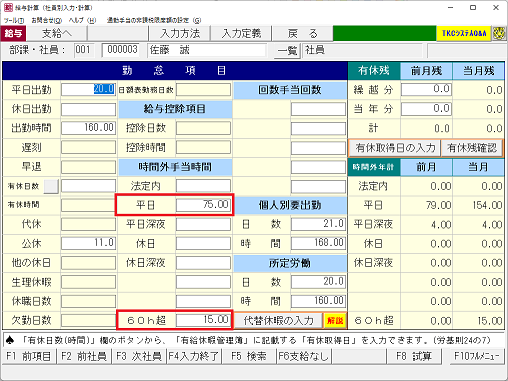The height and width of the screenshot is (381, 508).
Task: Open the ヘルプ(H) menu
Action: [82, 20]
